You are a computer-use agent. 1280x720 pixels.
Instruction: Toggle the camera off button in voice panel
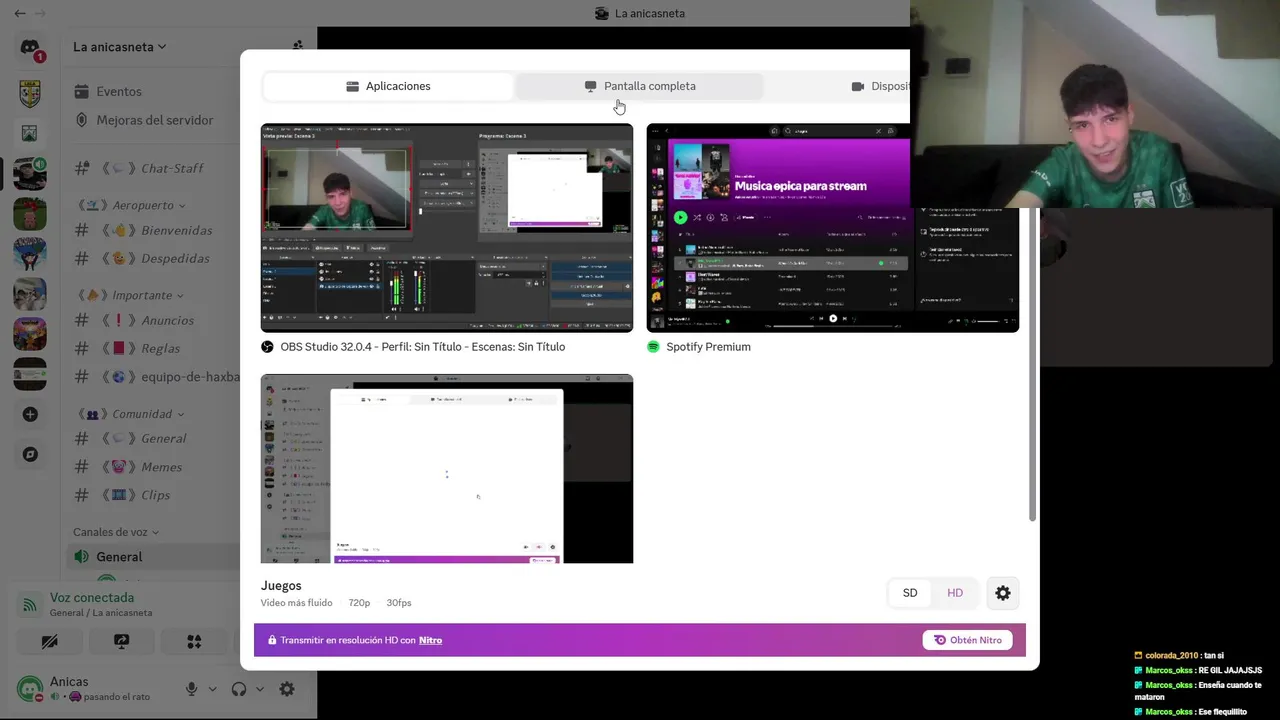tap(49, 641)
